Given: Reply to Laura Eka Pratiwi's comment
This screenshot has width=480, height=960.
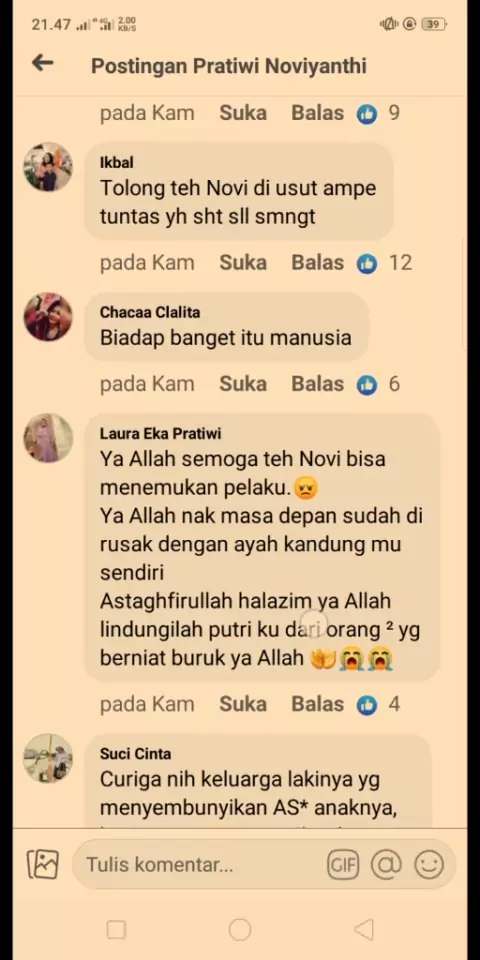Looking at the screenshot, I should point(317,704).
